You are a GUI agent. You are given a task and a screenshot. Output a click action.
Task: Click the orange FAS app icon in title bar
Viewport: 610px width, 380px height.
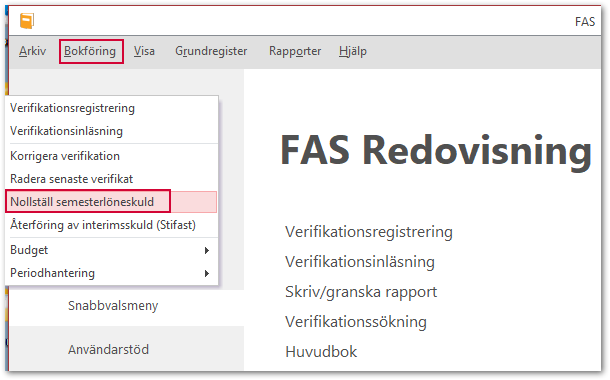(27, 21)
